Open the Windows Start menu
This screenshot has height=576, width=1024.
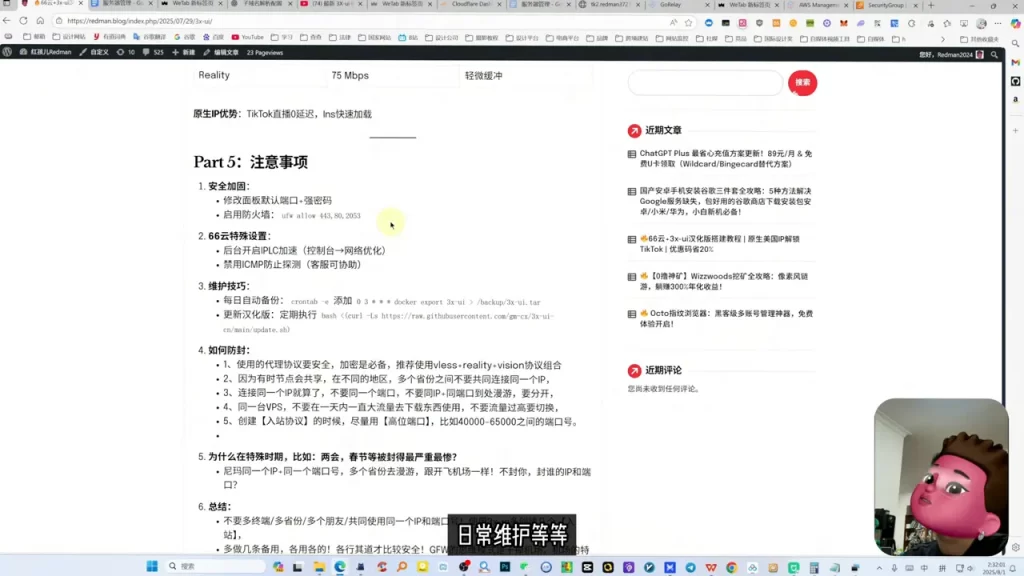pos(152,566)
